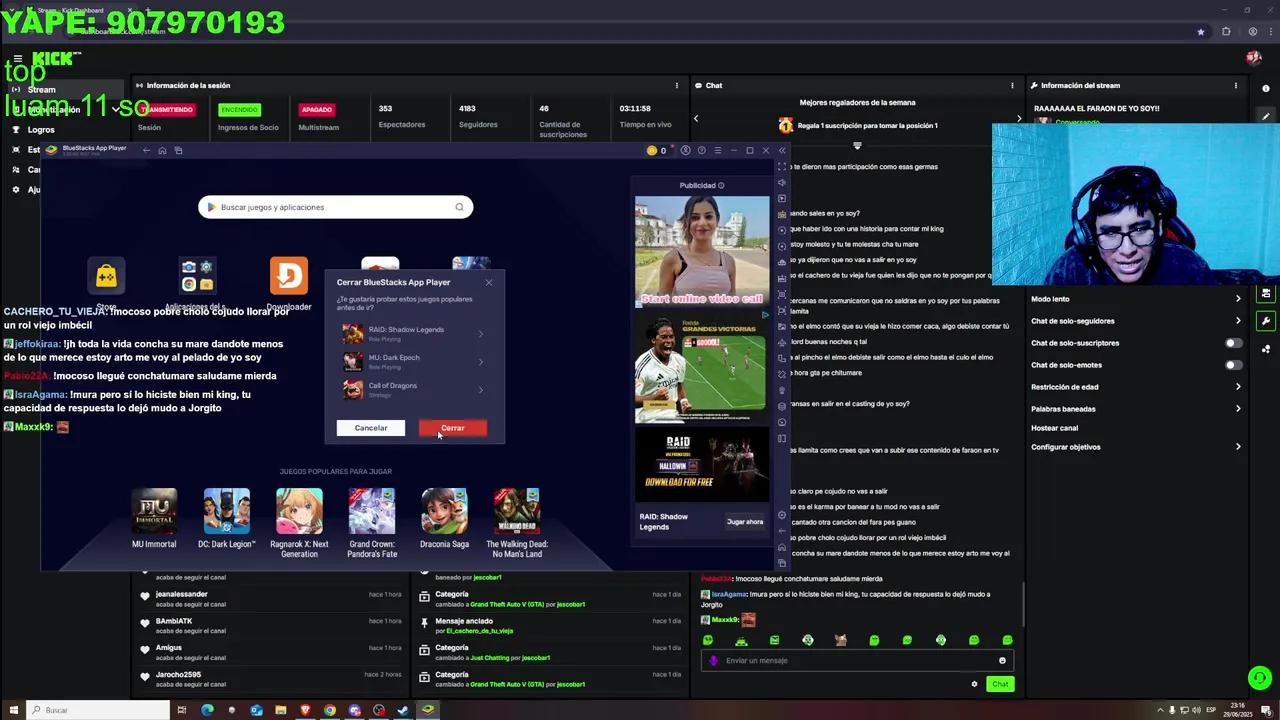Open the Draconia Saga game icon

(x=444, y=511)
